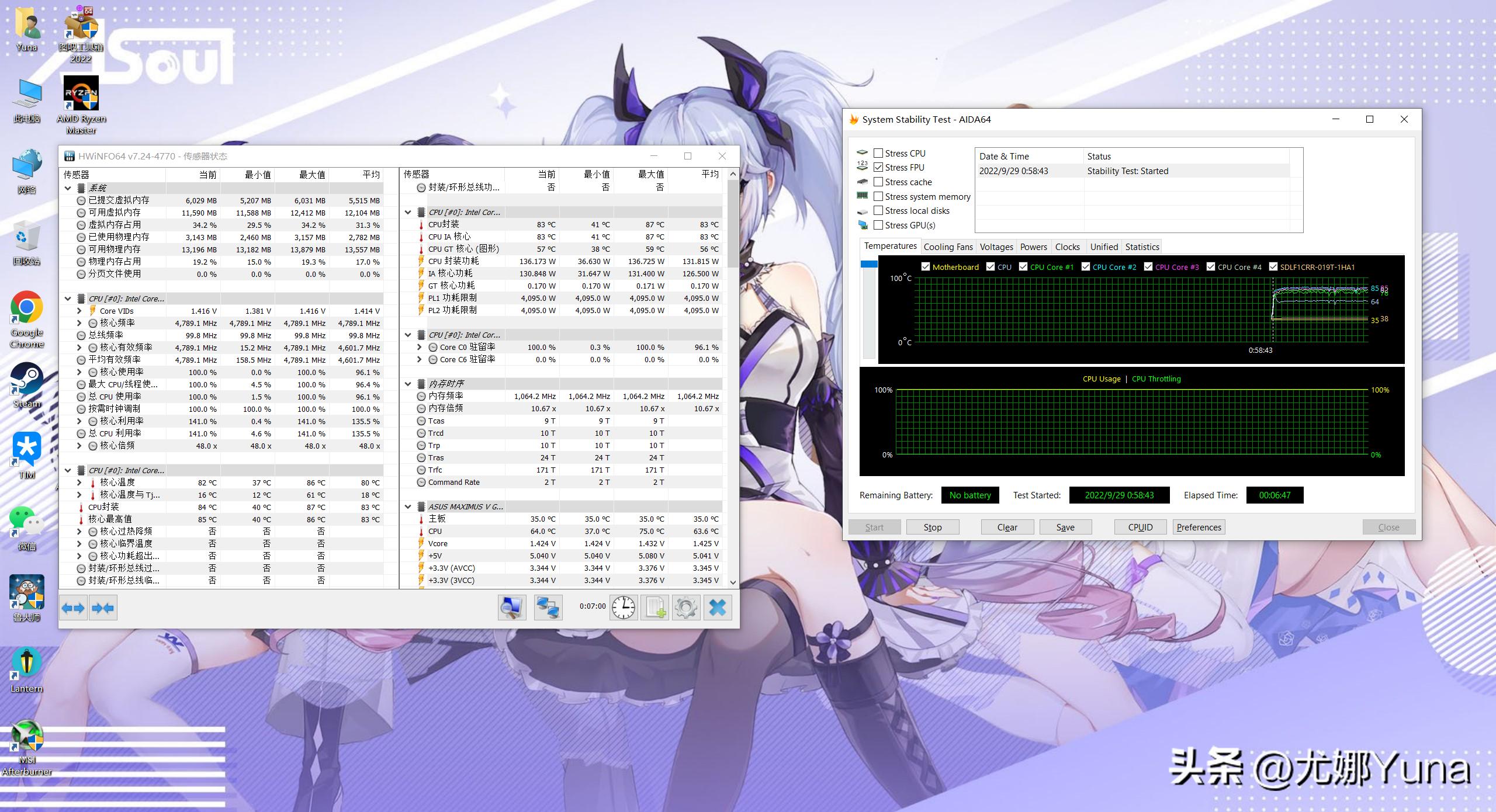Expand the Core VIDs entry in HWiNFO

click(x=80, y=311)
